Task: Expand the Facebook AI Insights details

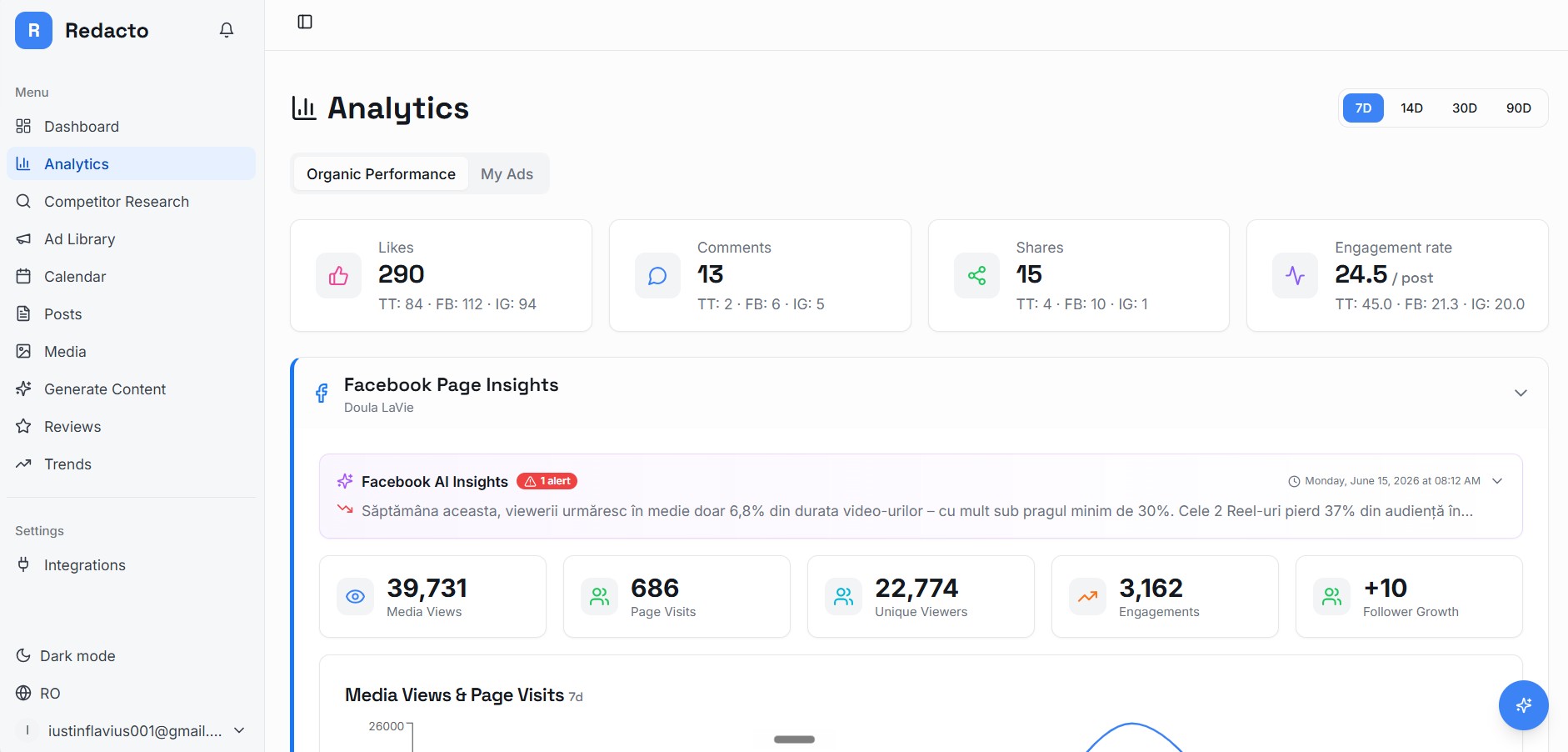Action: click(1497, 481)
